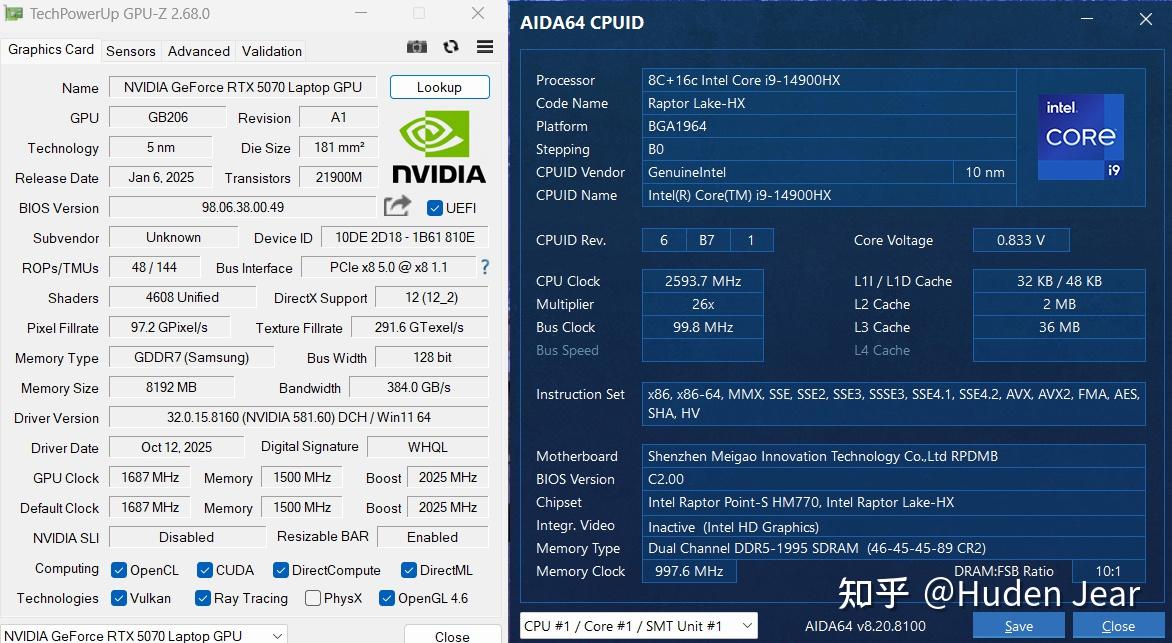Viewport: 1172px width, 643px height.
Task: Click the GB206 GPU value
Action: pos(168,117)
